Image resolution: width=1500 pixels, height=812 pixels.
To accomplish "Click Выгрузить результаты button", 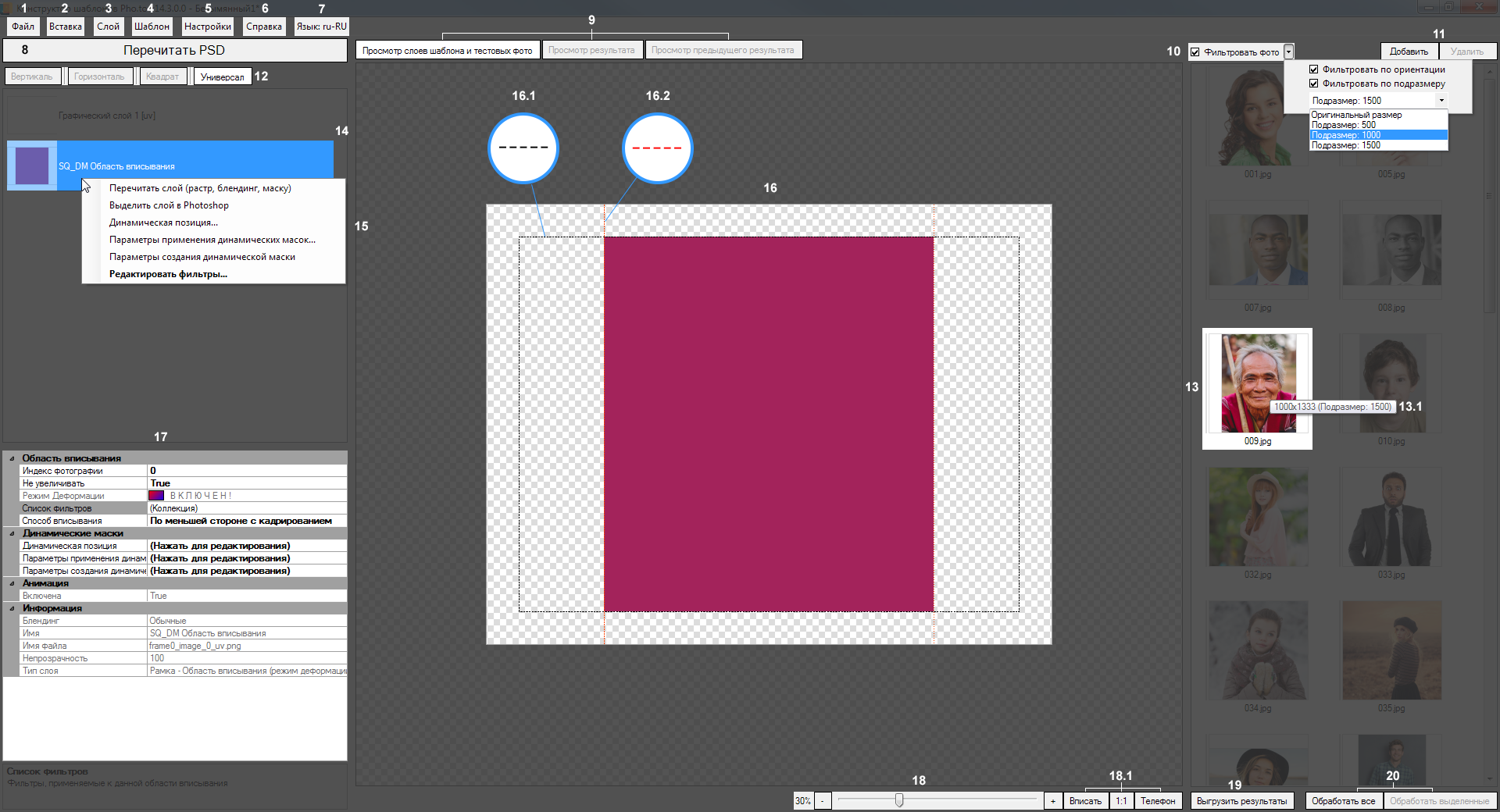I will pyautogui.click(x=1241, y=801).
